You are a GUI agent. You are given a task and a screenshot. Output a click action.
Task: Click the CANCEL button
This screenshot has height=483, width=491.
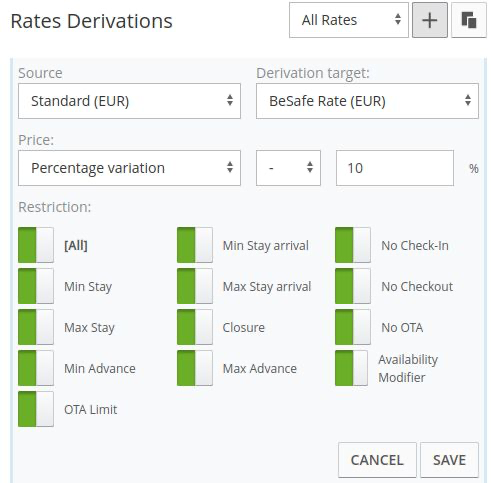tap(377, 460)
